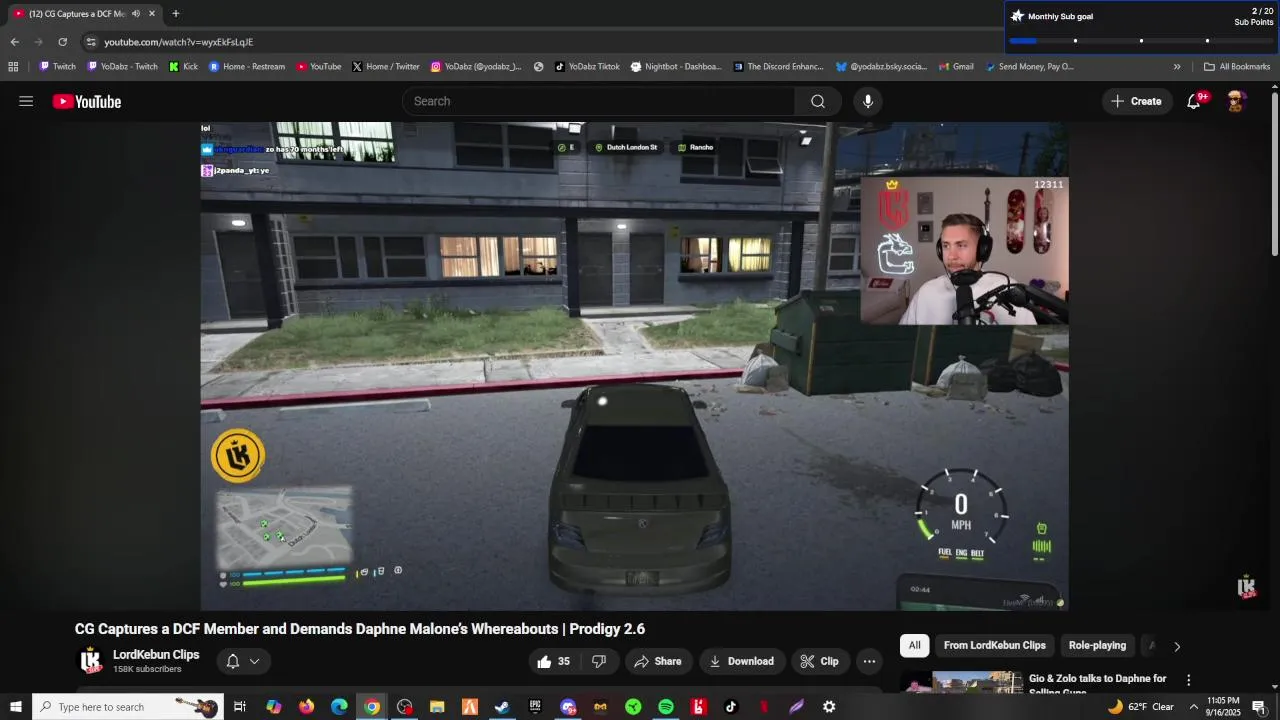Open Task View on the taskbar
Screen dimensions: 1280x720
[240, 707]
